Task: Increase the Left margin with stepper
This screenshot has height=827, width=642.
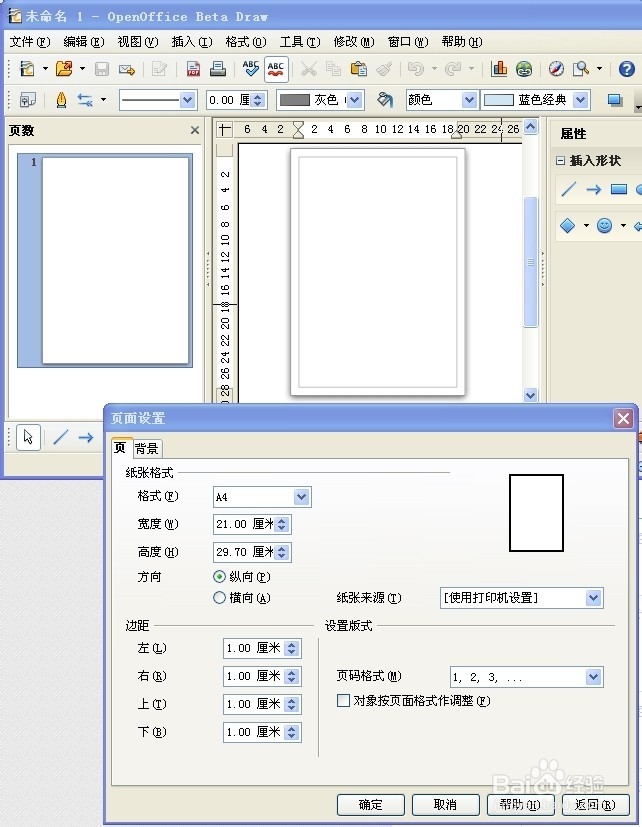Action: (x=292, y=644)
